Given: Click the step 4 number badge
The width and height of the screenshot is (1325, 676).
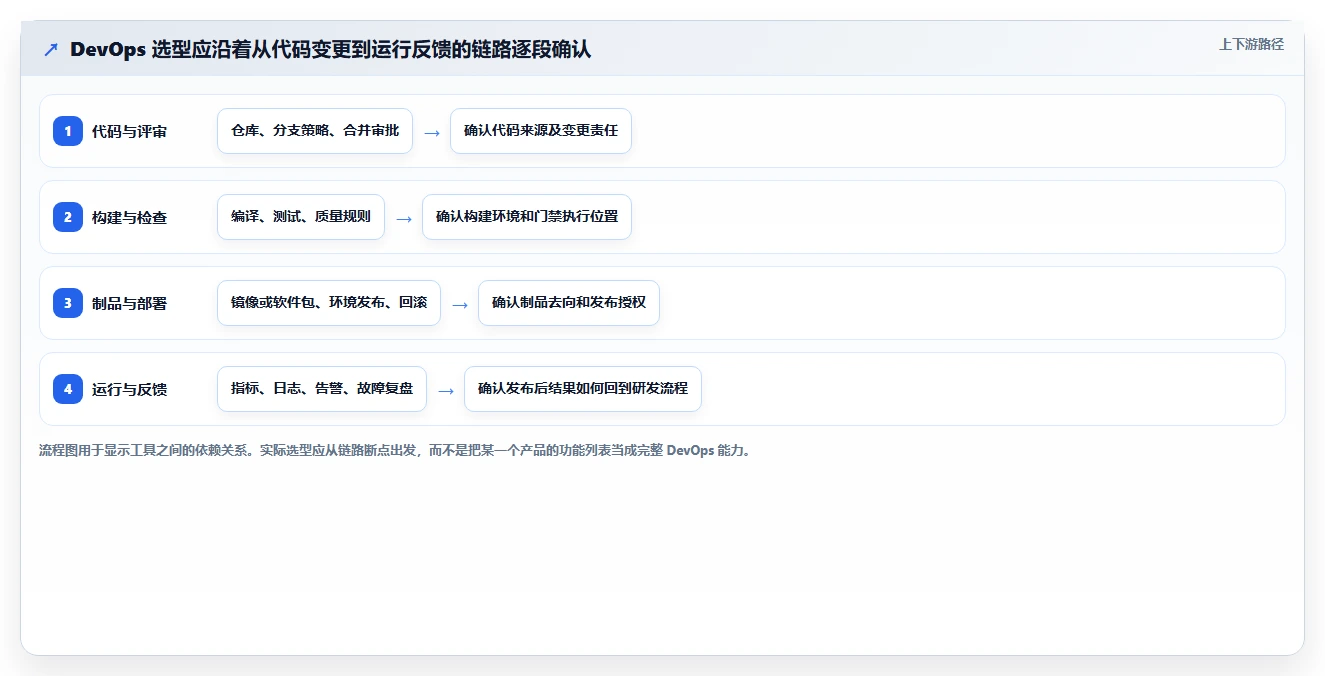Looking at the screenshot, I should [x=68, y=389].
